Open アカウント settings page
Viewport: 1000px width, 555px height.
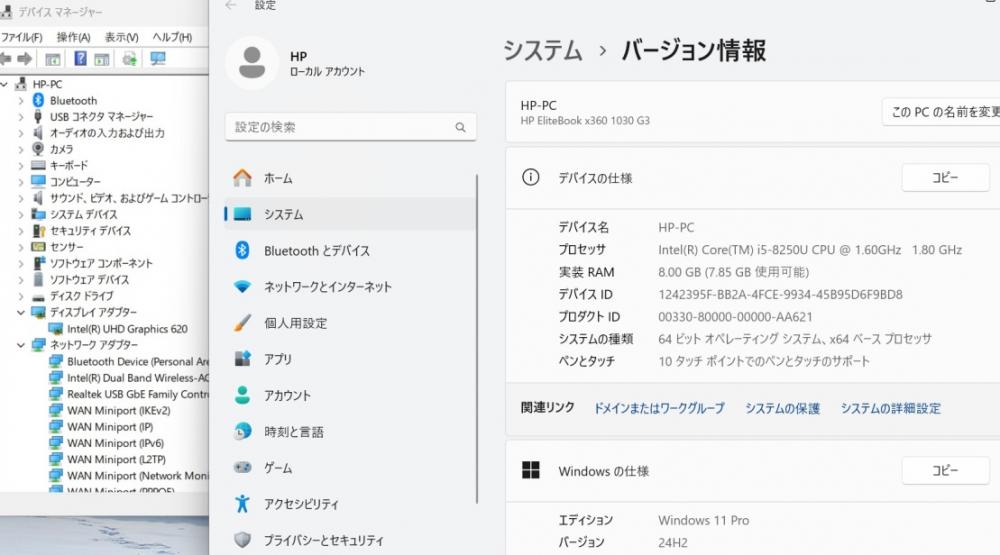(349, 396)
